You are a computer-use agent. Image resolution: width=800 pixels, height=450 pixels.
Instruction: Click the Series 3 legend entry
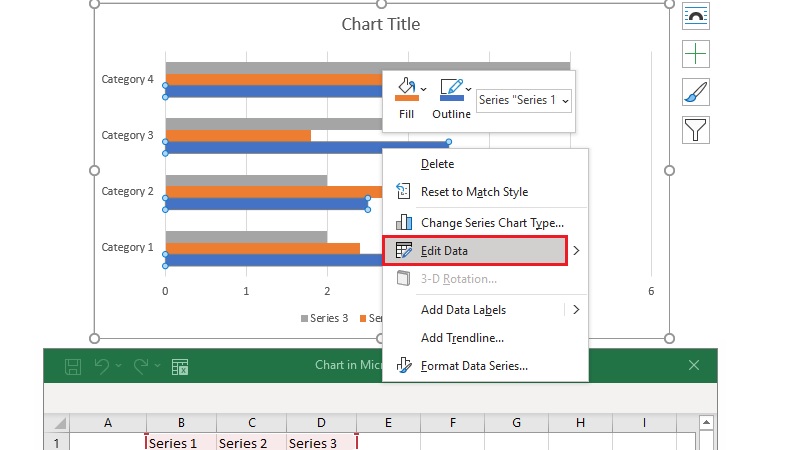pos(324,318)
